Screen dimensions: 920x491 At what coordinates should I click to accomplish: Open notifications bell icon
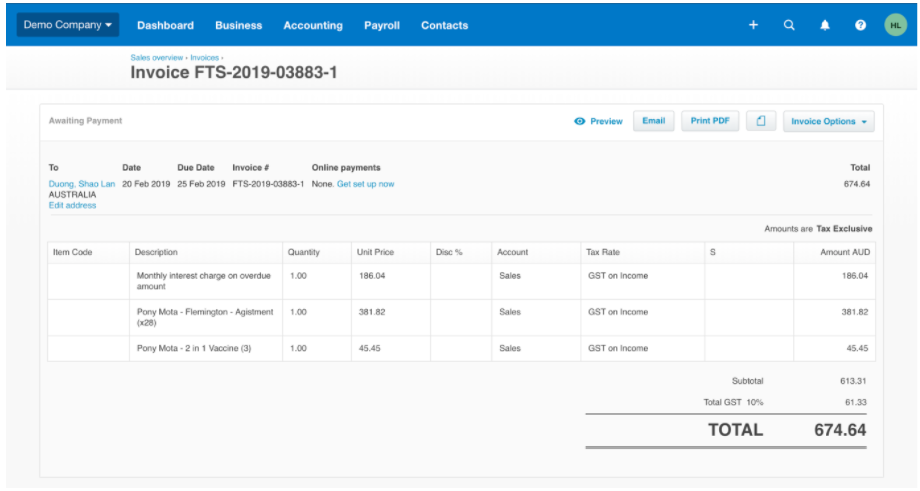825,25
